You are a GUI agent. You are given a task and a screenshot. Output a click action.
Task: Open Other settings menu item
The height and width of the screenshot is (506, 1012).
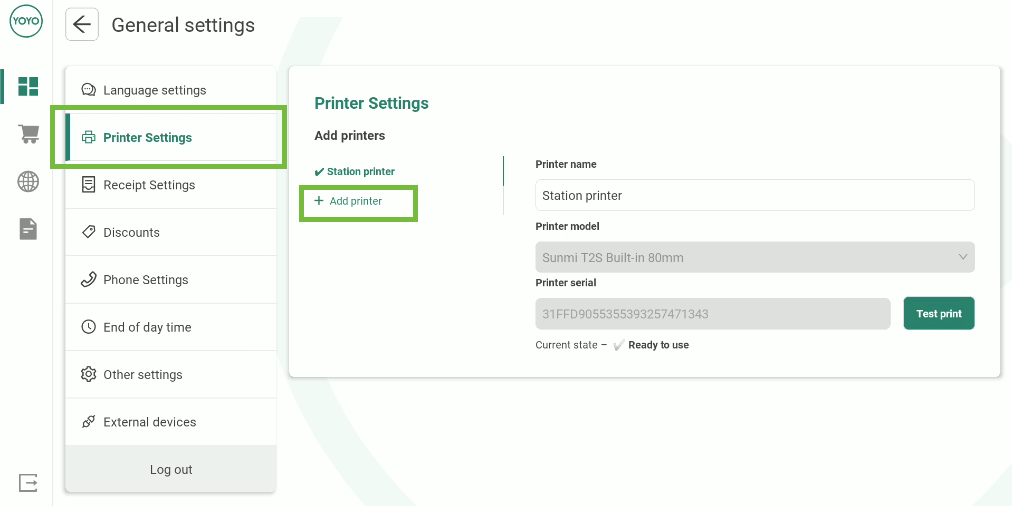point(171,374)
